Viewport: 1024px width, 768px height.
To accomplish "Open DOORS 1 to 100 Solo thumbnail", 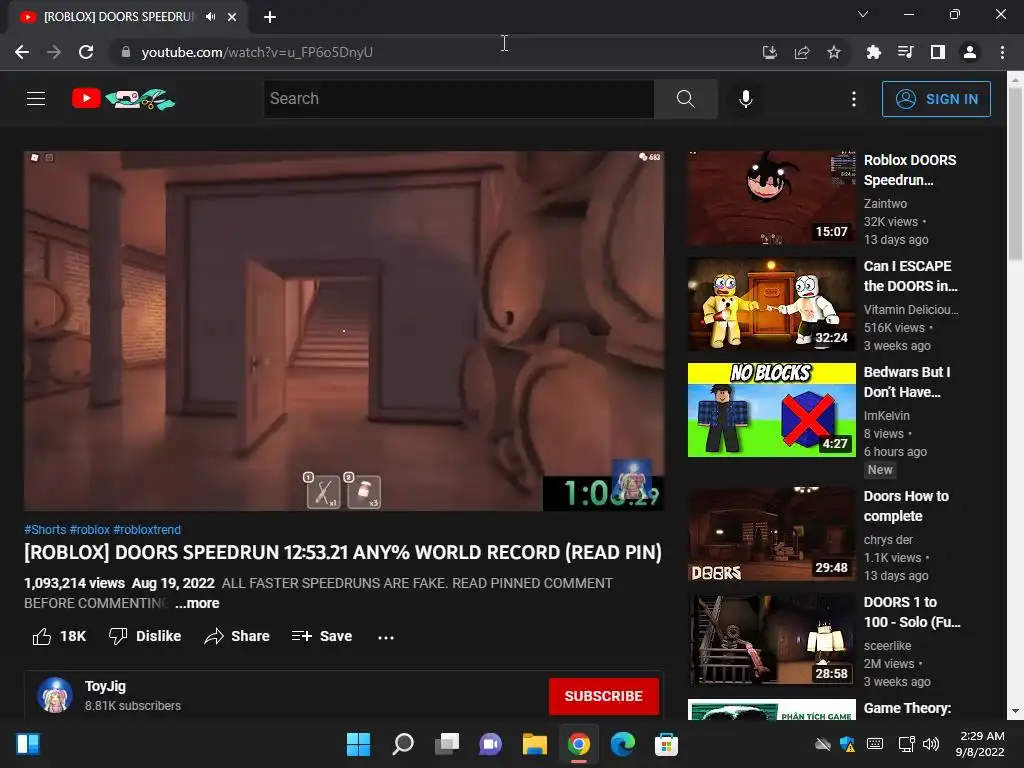I will [771, 640].
